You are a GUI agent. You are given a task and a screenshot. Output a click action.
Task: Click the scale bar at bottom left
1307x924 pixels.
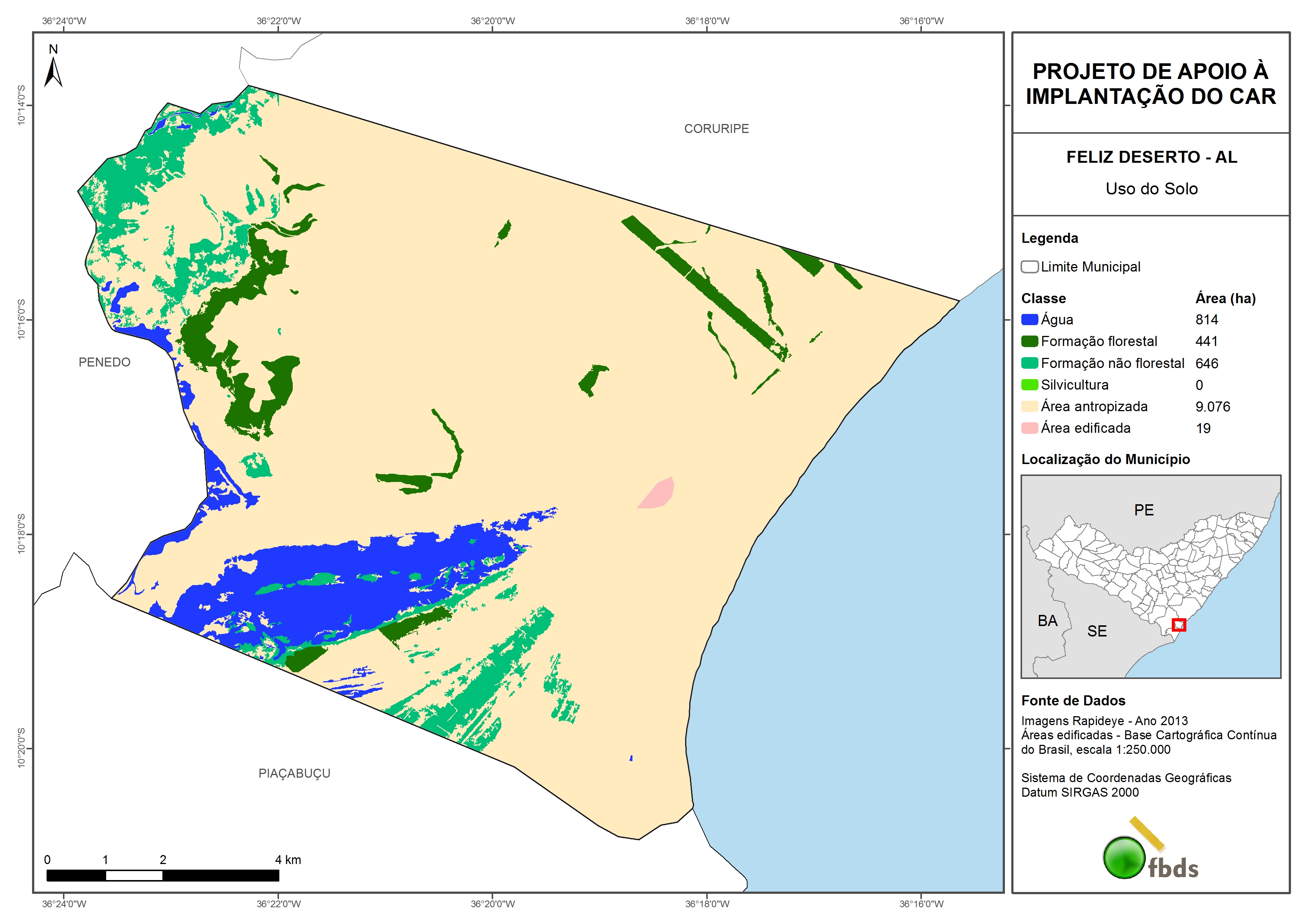point(162,875)
